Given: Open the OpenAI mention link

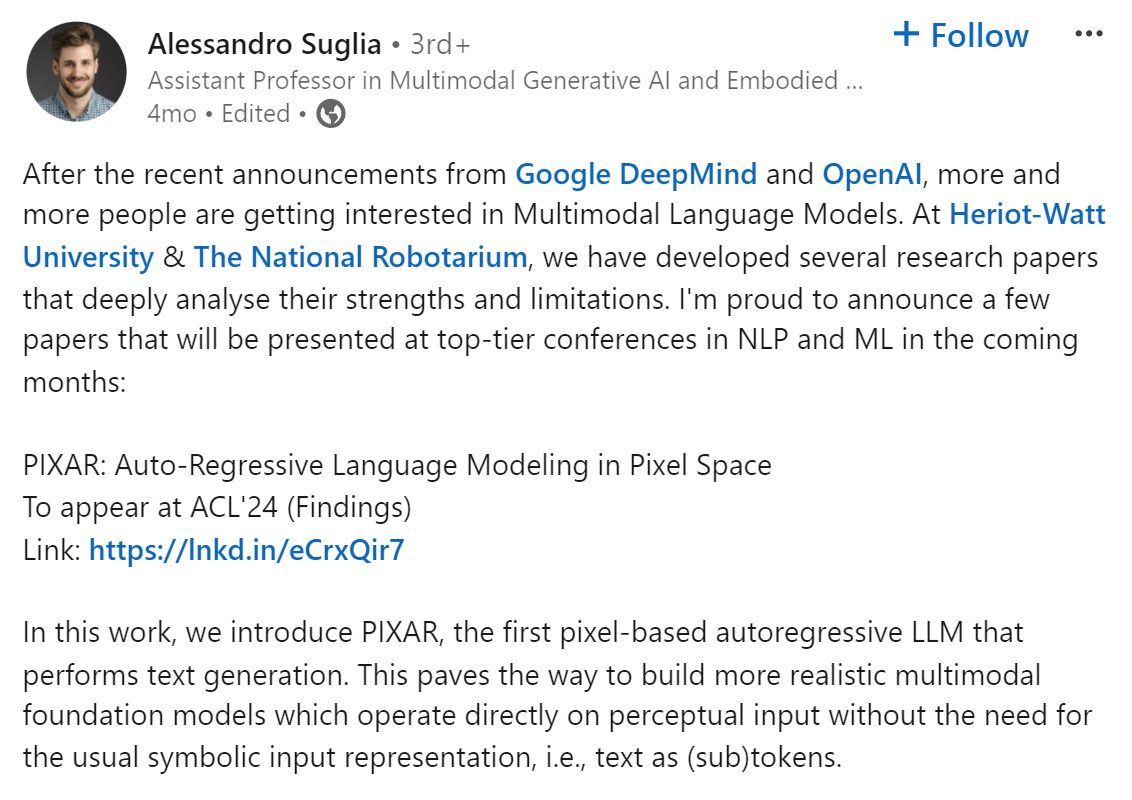Looking at the screenshot, I should click(x=871, y=175).
